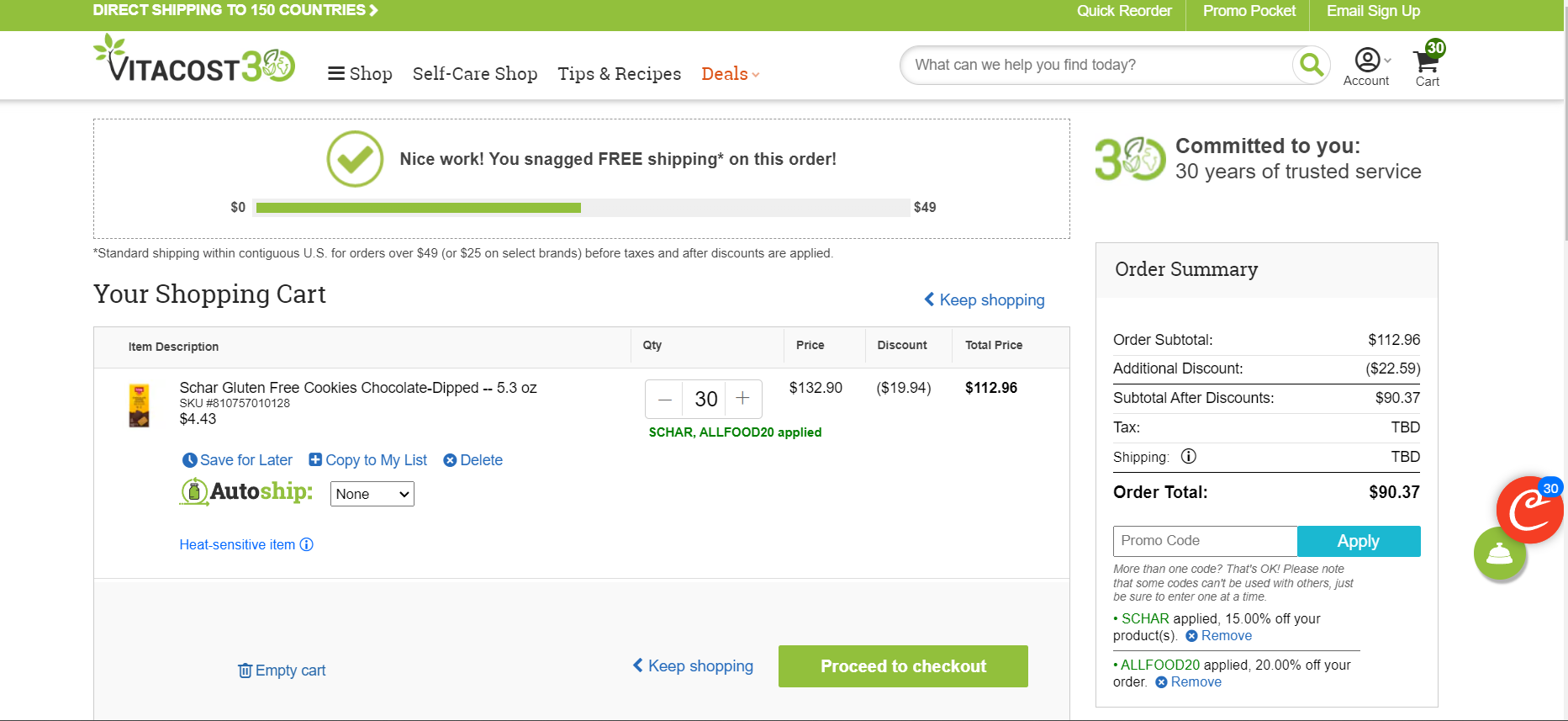The height and width of the screenshot is (721, 1568).
Task: Open the bell concierge chat icon
Action: point(1499,554)
